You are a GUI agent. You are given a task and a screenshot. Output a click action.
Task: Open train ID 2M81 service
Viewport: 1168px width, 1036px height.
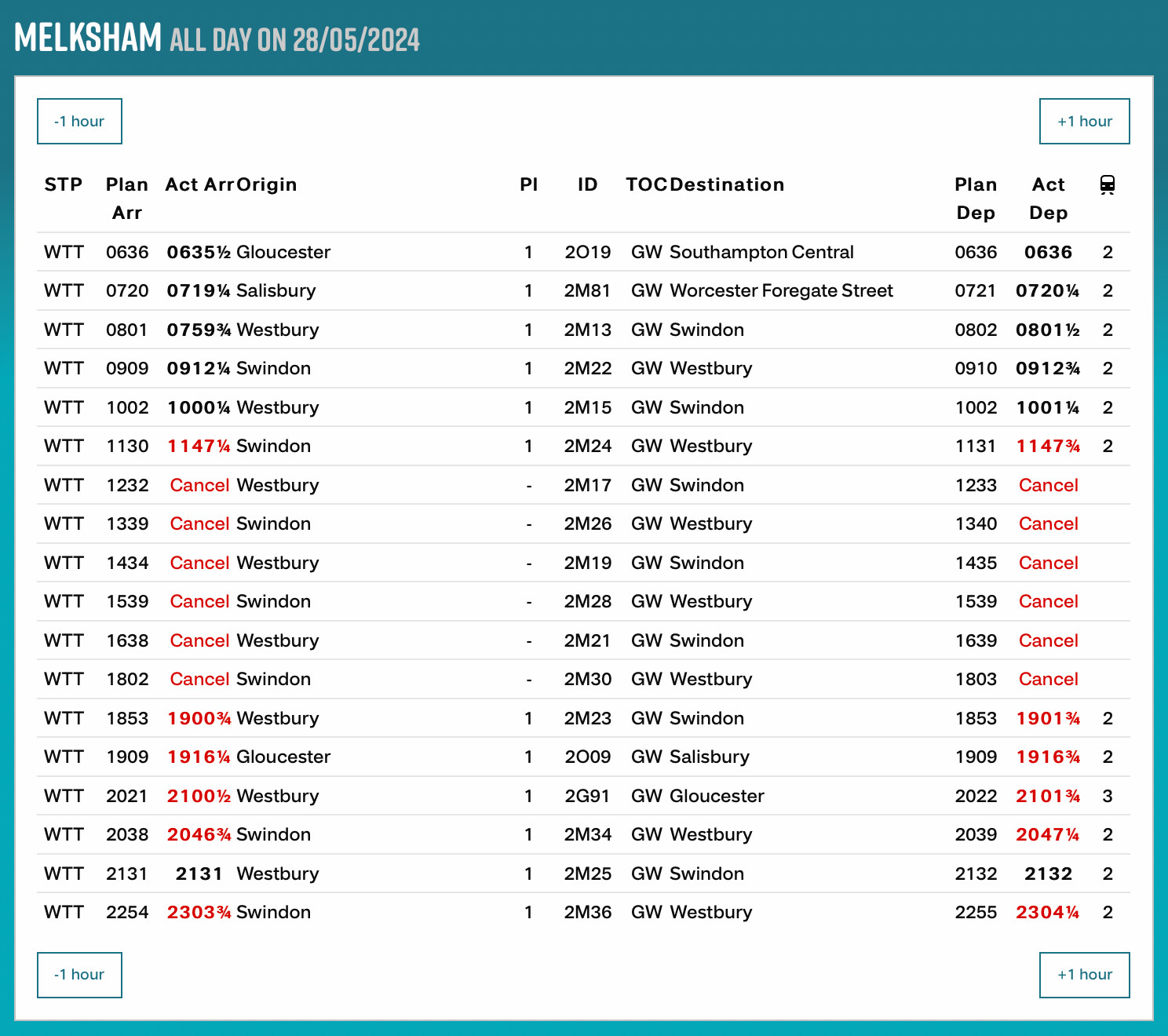[x=587, y=291]
